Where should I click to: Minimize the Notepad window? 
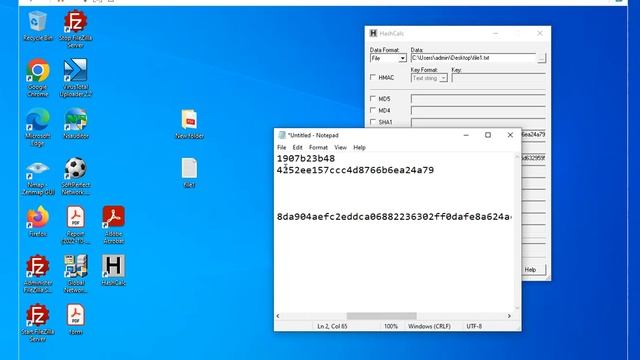click(x=466, y=135)
